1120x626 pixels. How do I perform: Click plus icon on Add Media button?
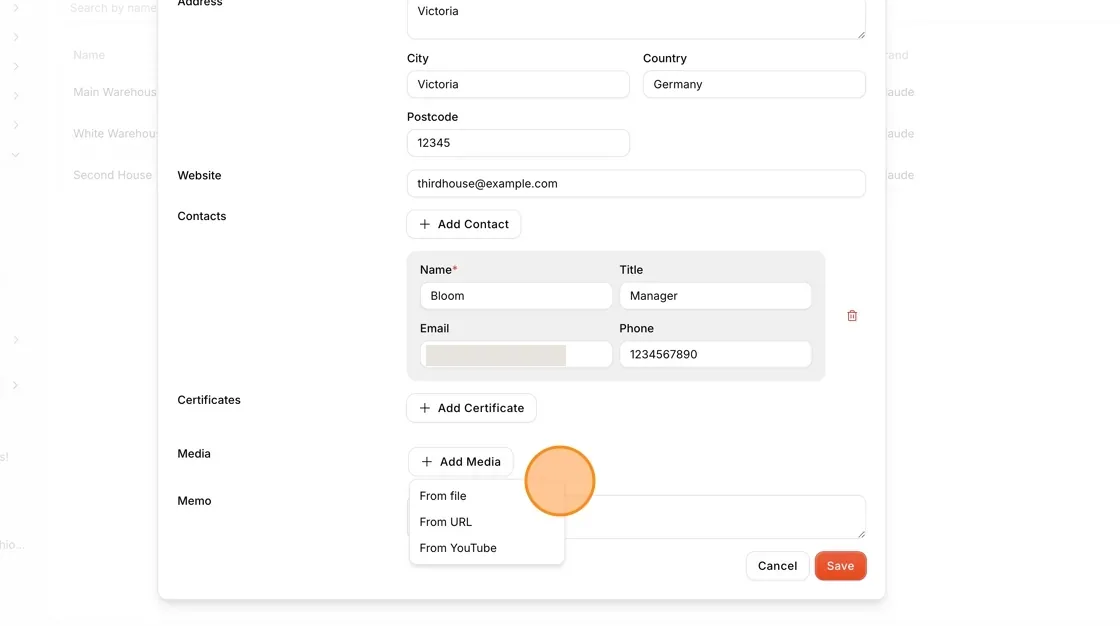pos(426,462)
